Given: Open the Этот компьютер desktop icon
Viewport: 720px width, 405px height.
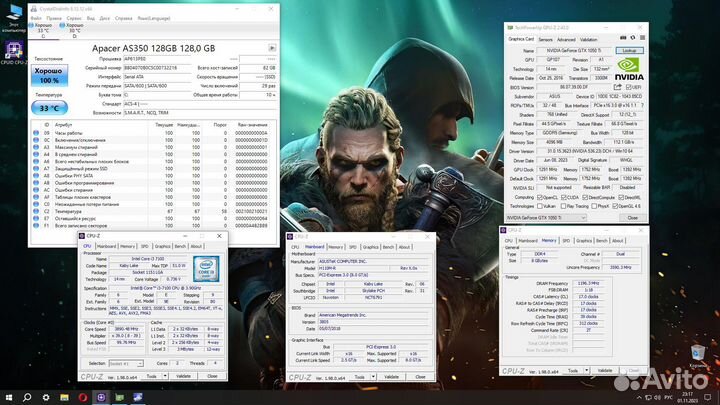Looking at the screenshot, I should pyautogui.click(x=14, y=18).
